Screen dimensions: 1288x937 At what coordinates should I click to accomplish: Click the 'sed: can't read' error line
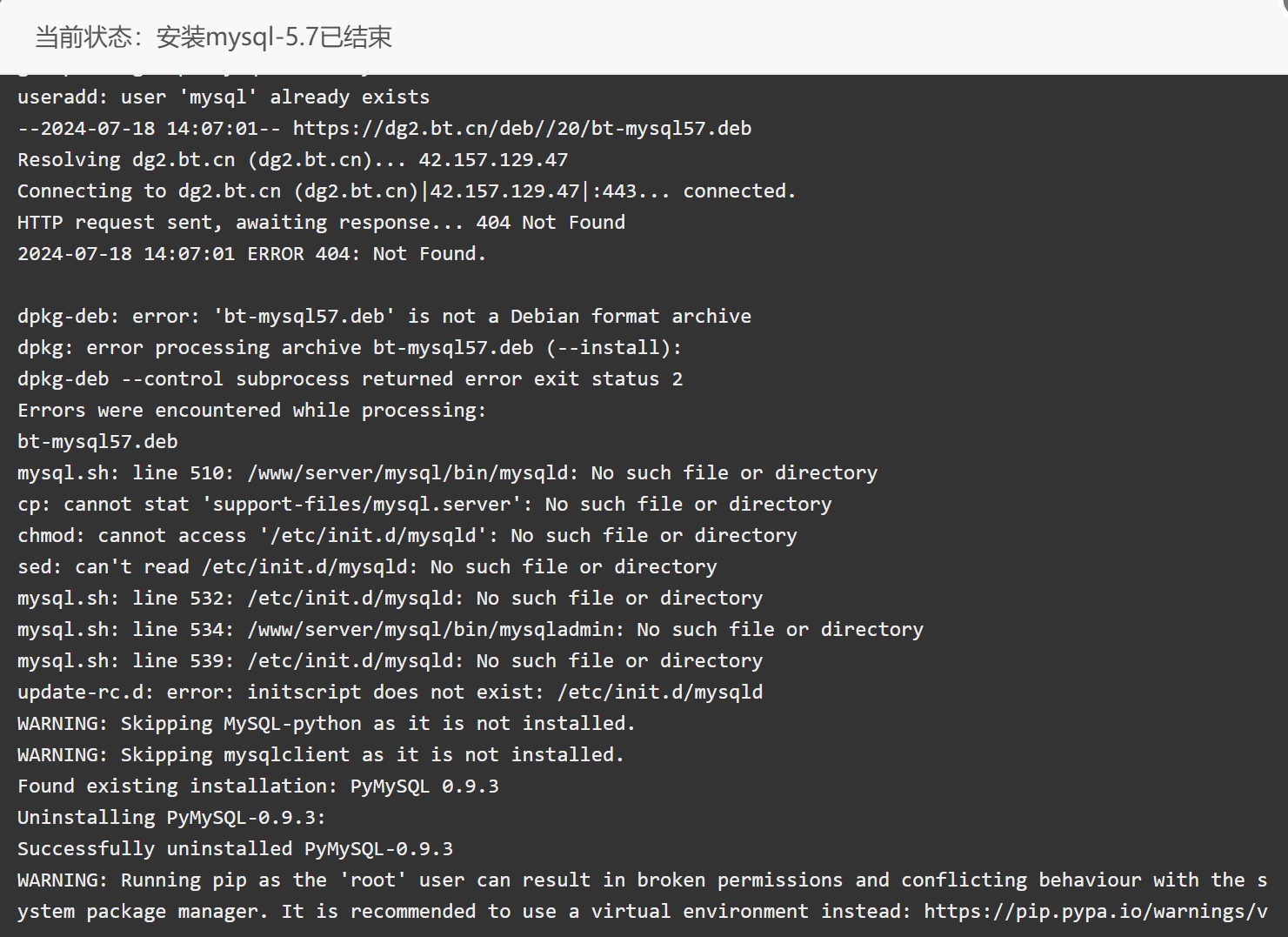click(x=367, y=567)
